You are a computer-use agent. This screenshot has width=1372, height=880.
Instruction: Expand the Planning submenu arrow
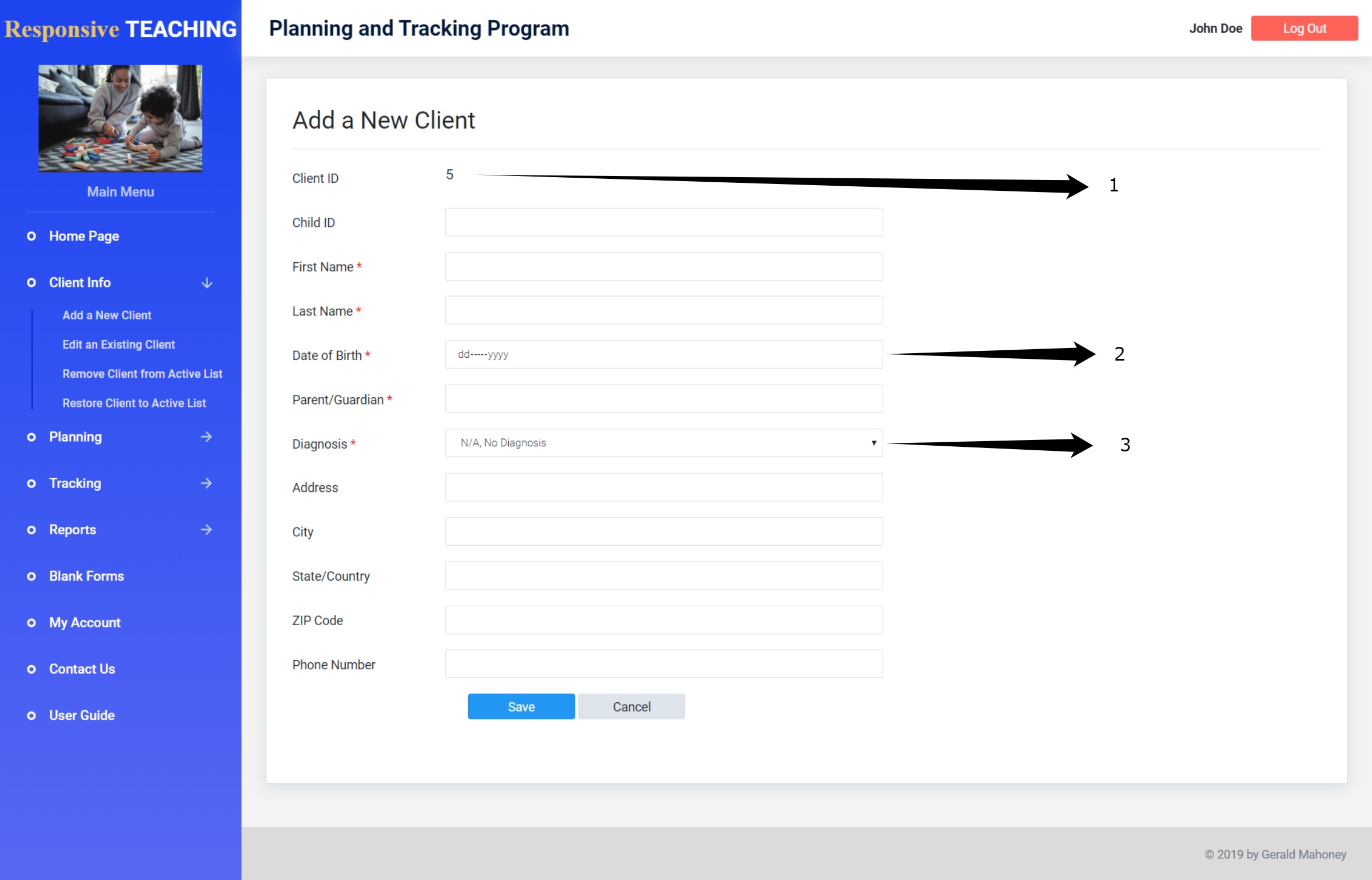[206, 436]
